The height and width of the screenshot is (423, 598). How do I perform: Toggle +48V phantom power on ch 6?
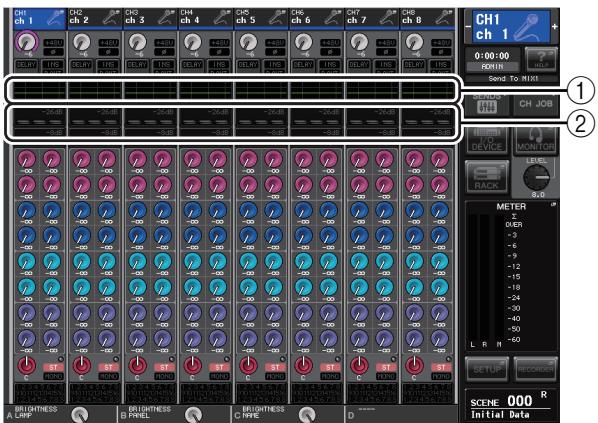(x=330, y=43)
